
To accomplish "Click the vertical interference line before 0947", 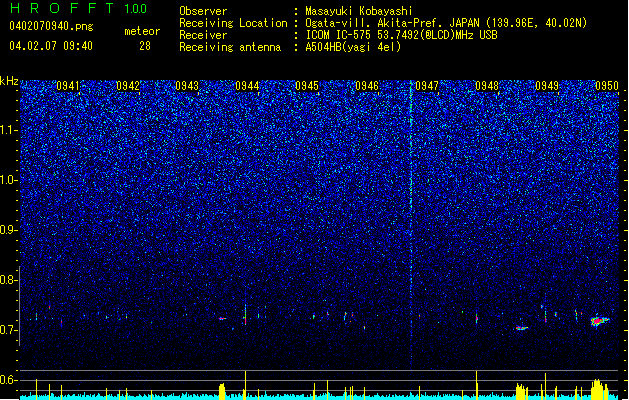I will click(411, 225).
